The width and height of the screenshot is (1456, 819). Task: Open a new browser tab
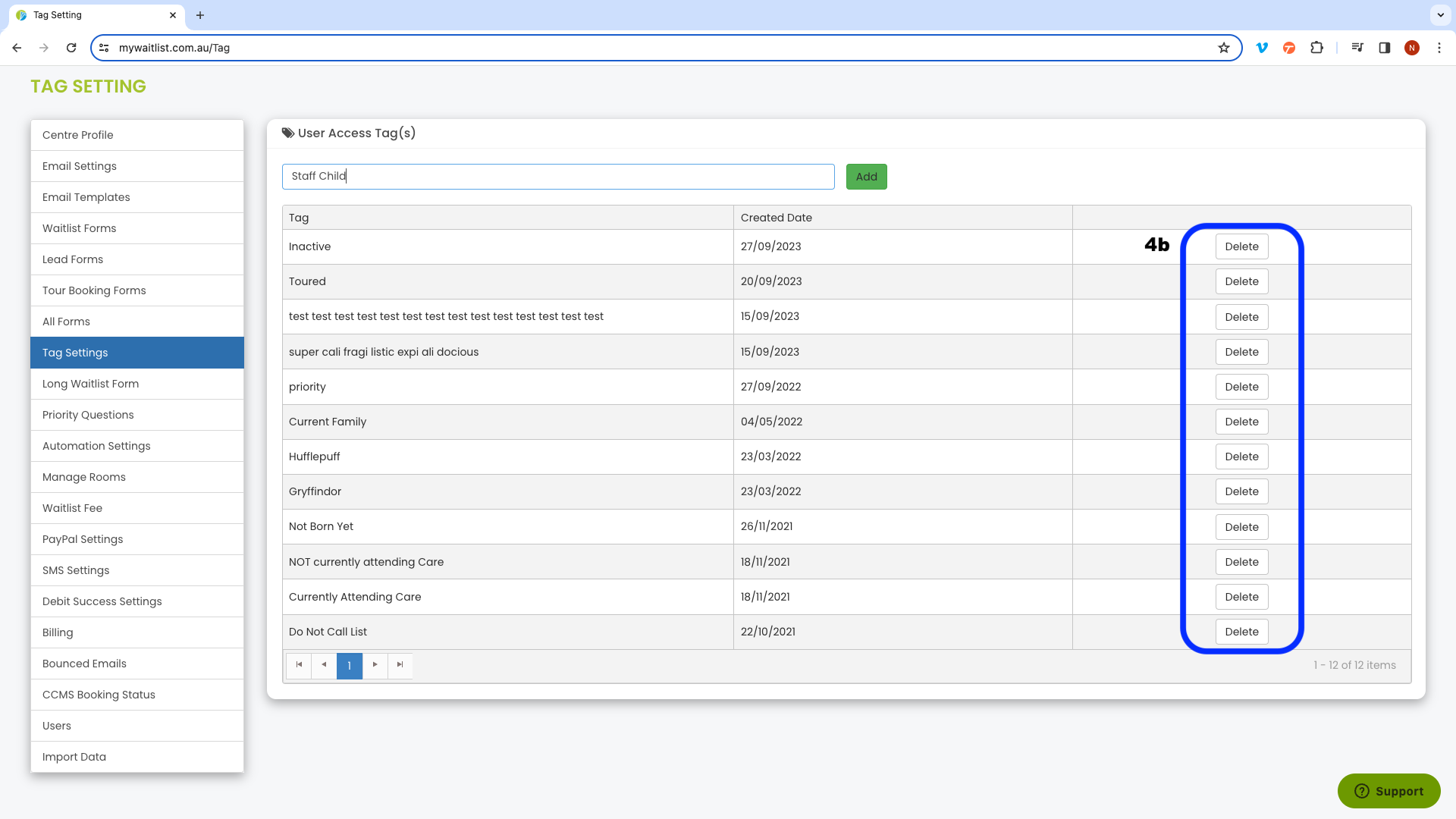click(200, 15)
